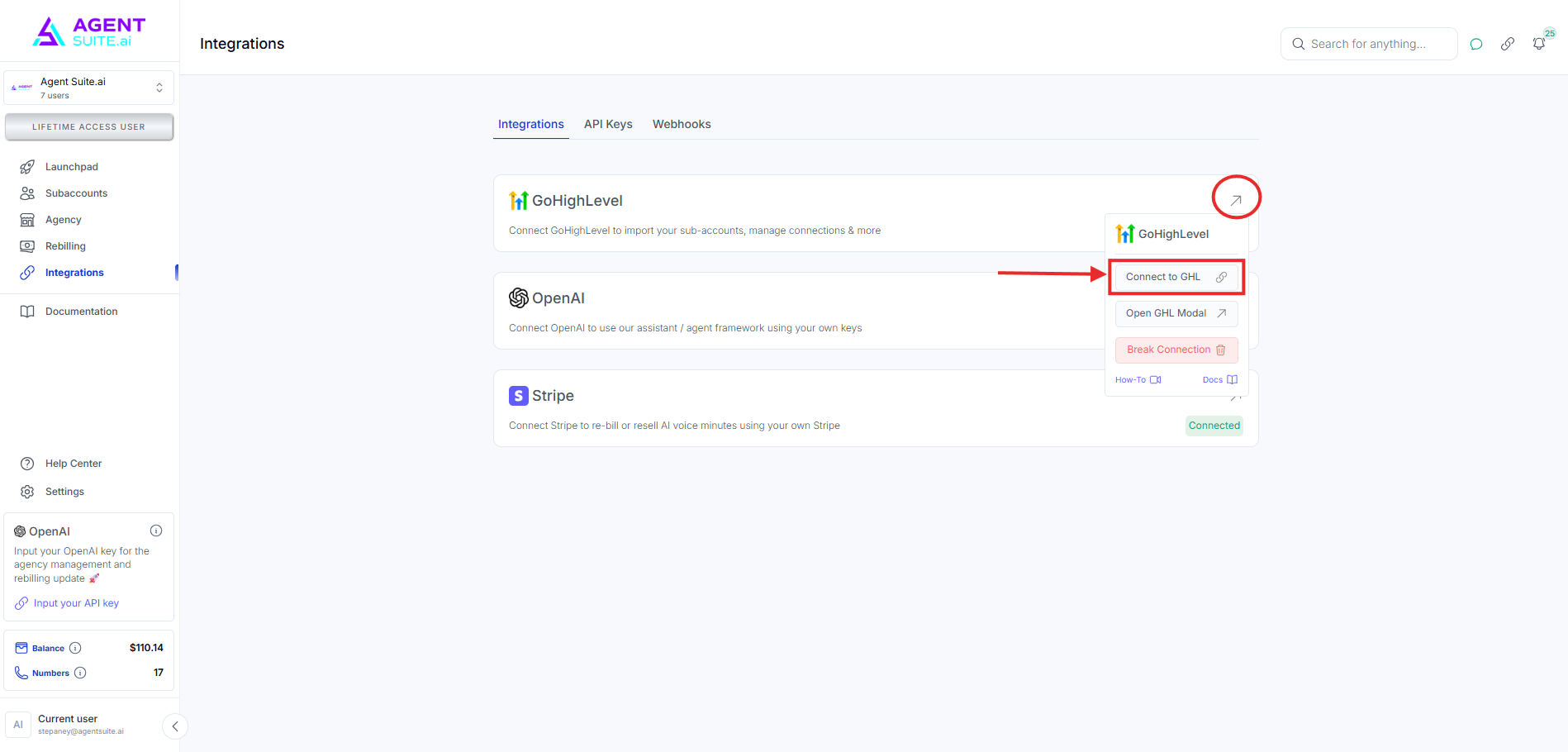Click the Stripe integration card heading
Viewport: 1568px width, 752px height.
[x=553, y=396]
